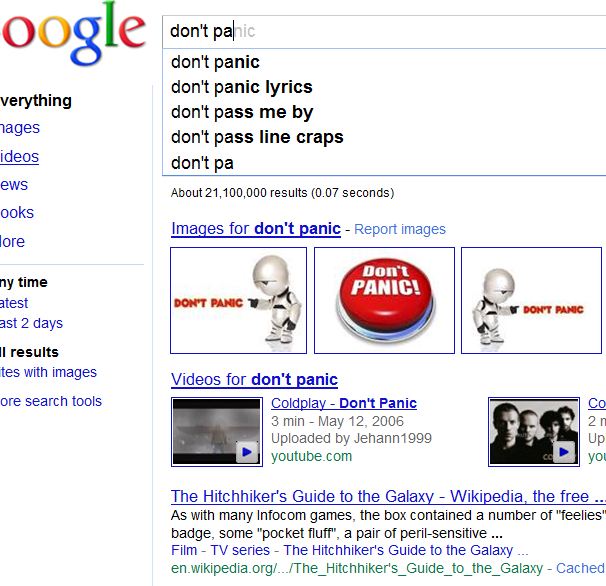Click in the search input field

click(x=380, y=31)
